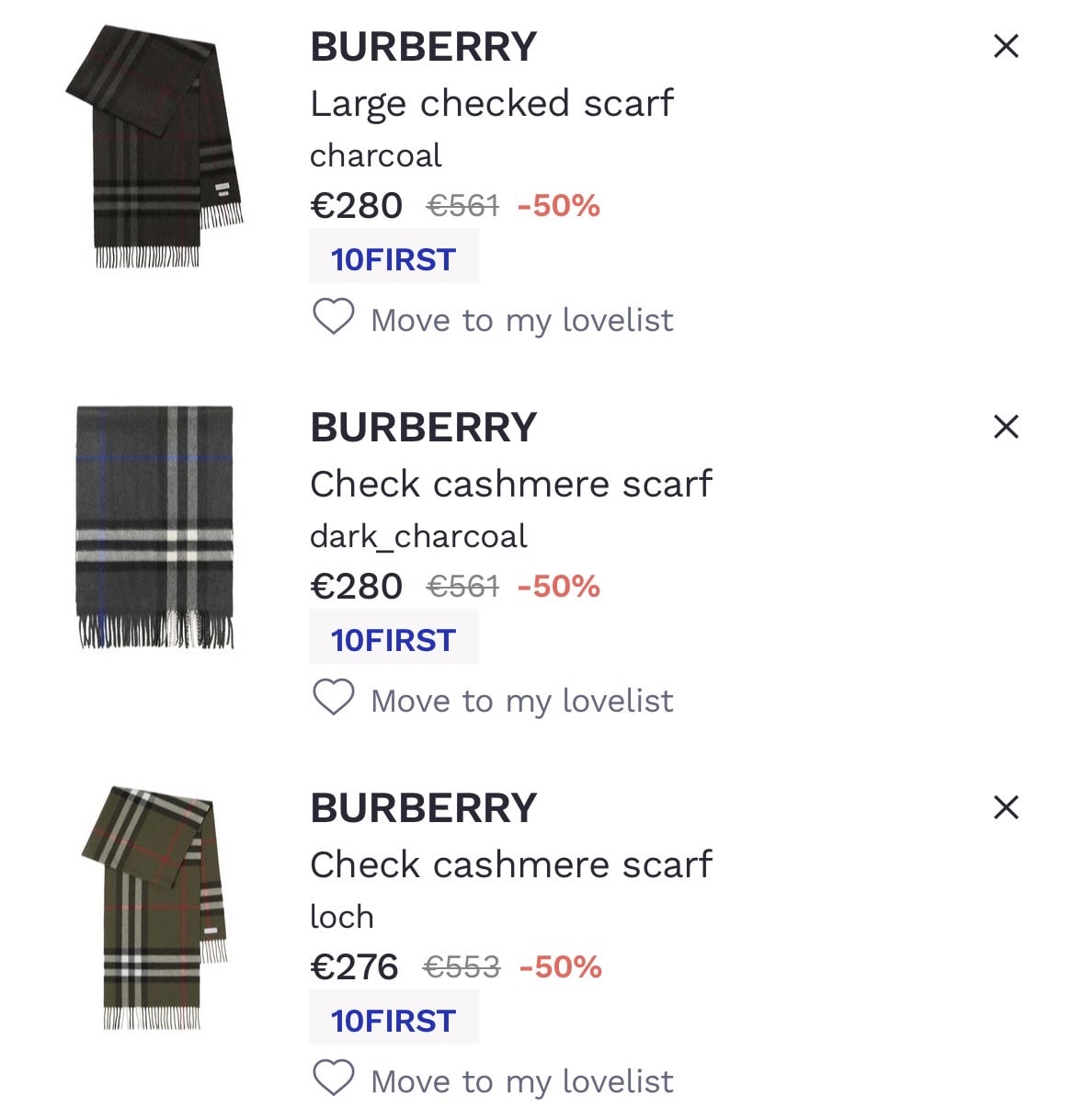Click heart icon for charcoal scarf
The height and width of the screenshot is (1120, 1084).
coord(333,318)
